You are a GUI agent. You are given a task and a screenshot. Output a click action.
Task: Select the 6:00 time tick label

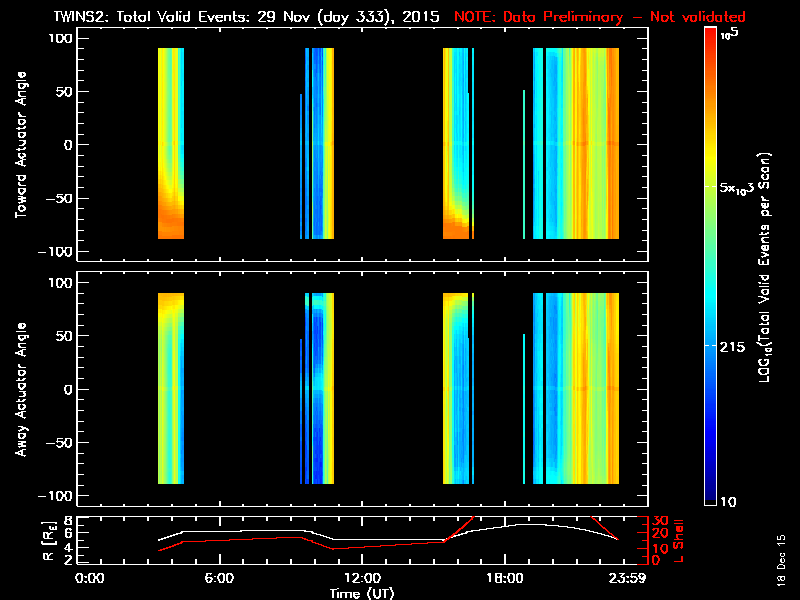[x=219, y=577]
